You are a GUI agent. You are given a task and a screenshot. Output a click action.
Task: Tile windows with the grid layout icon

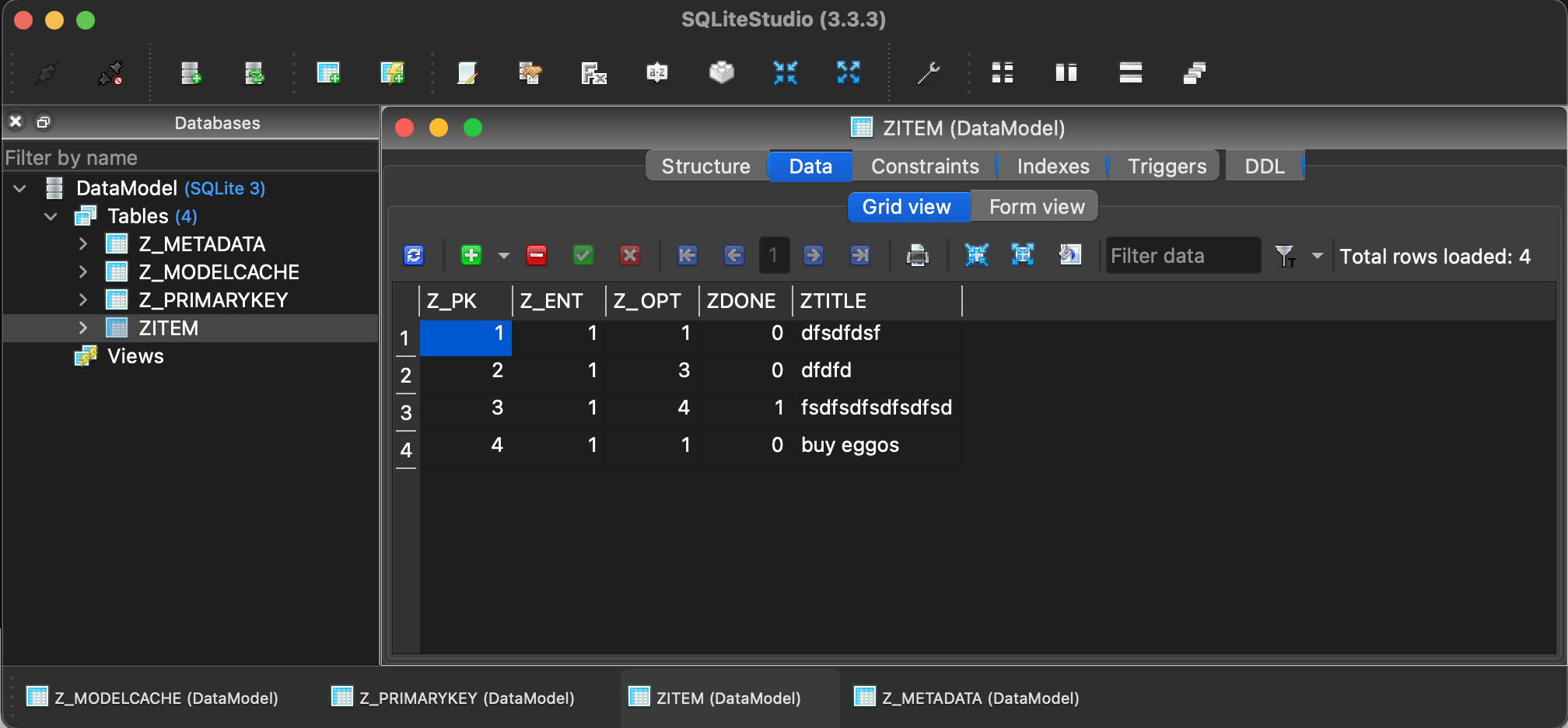pyautogui.click(x=1003, y=73)
